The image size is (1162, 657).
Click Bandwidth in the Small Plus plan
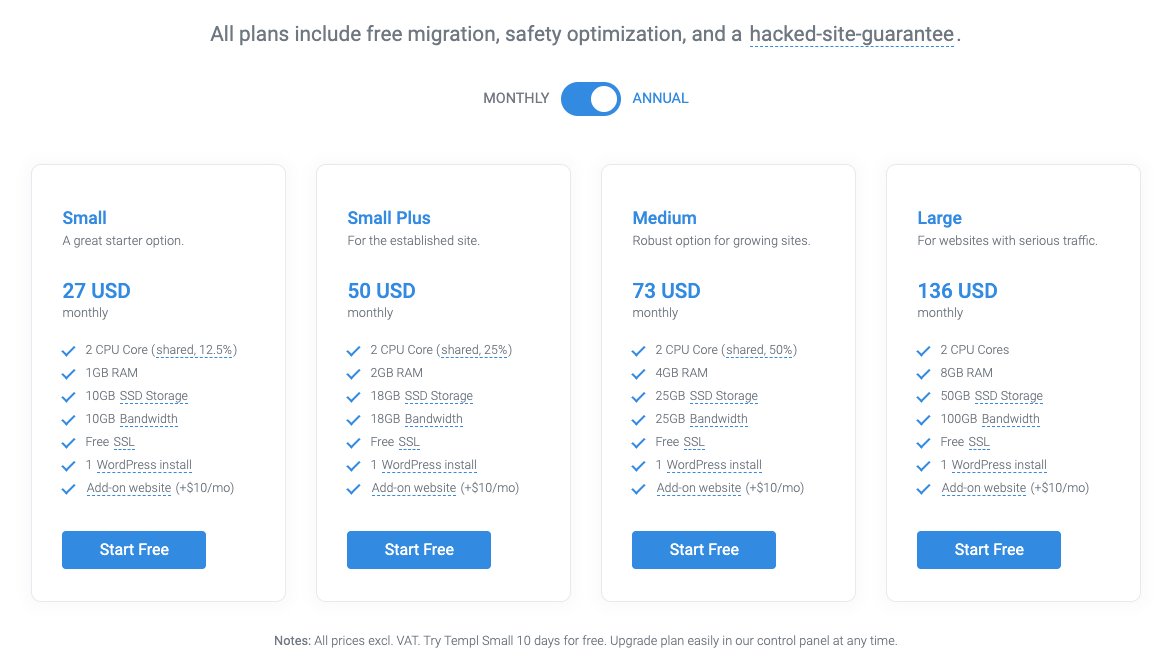434,419
